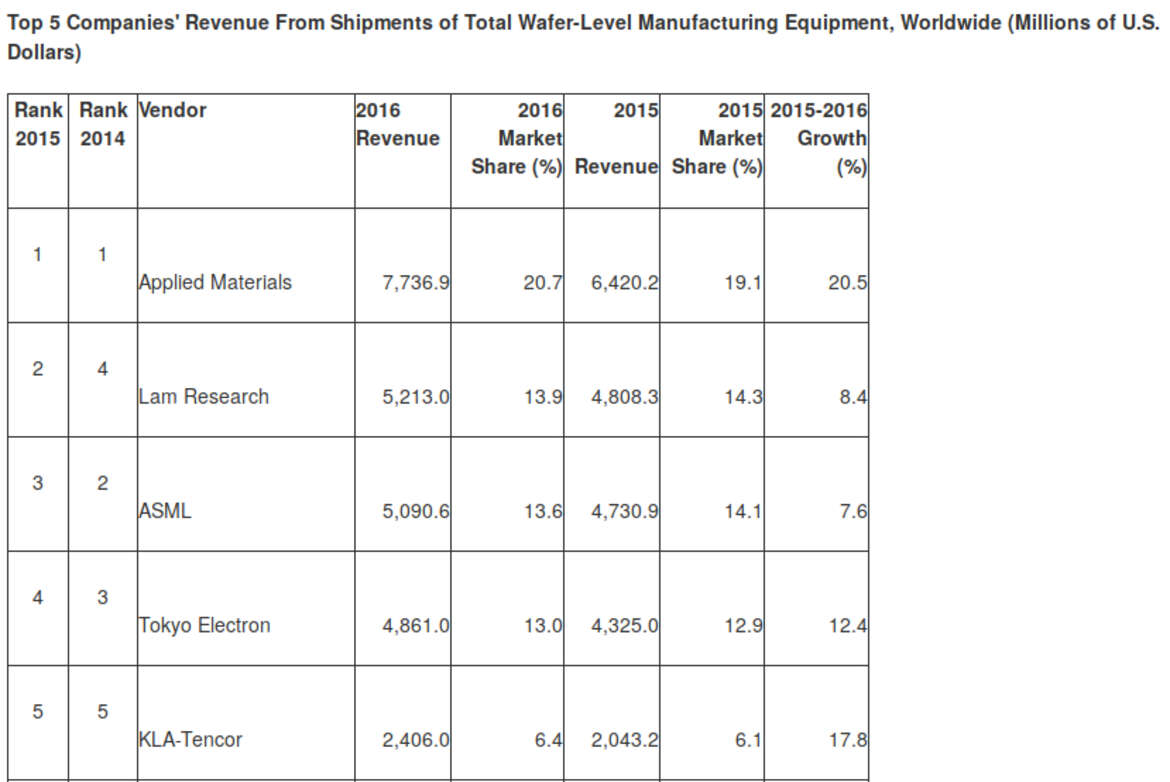Click the growth value 17.8
Image resolution: width=1170 pixels, height=782 pixels.
click(848, 739)
